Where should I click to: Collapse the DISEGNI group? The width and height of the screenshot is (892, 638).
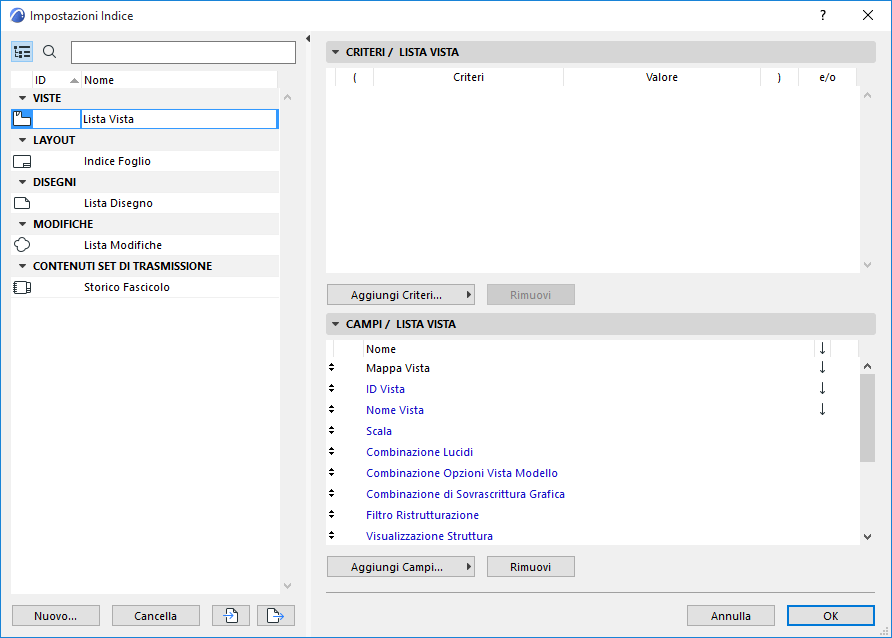[x=23, y=183]
